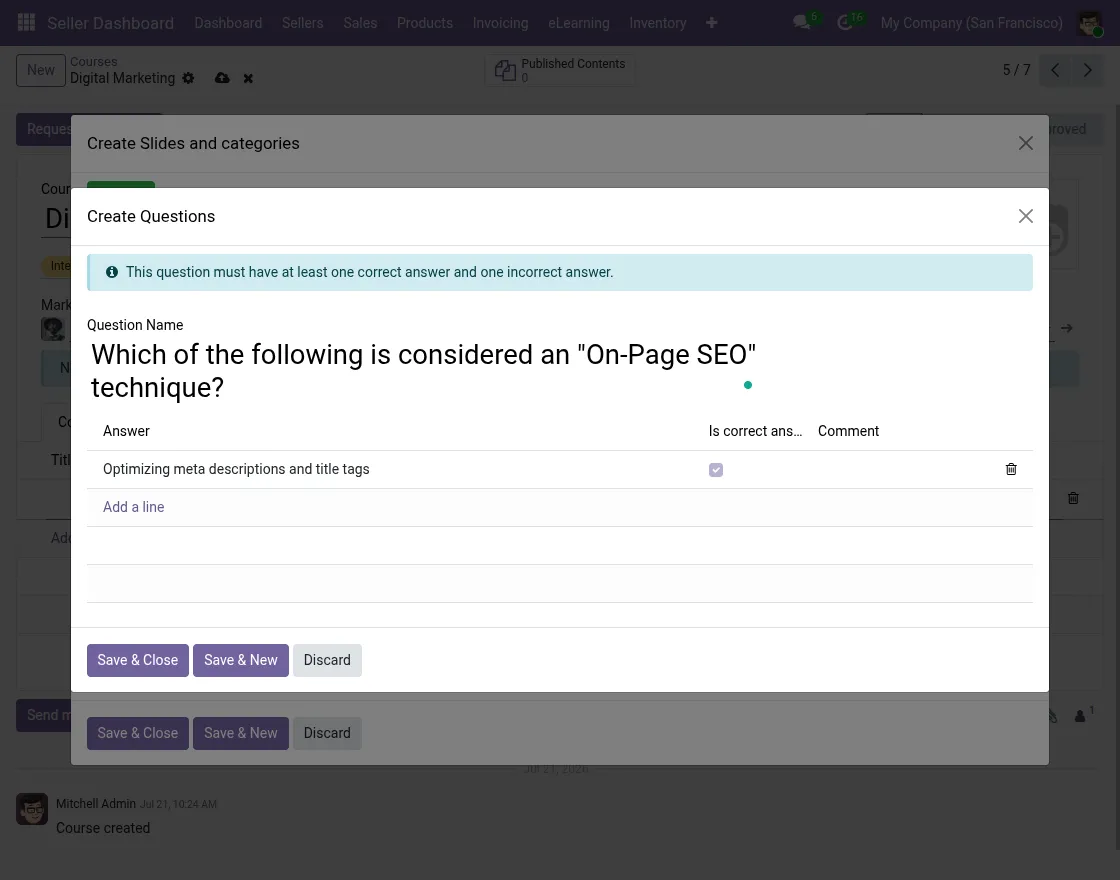The width and height of the screenshot is (1120, 880).
Task: Click the followers person icon in chatter
Action: point(1080,716)
